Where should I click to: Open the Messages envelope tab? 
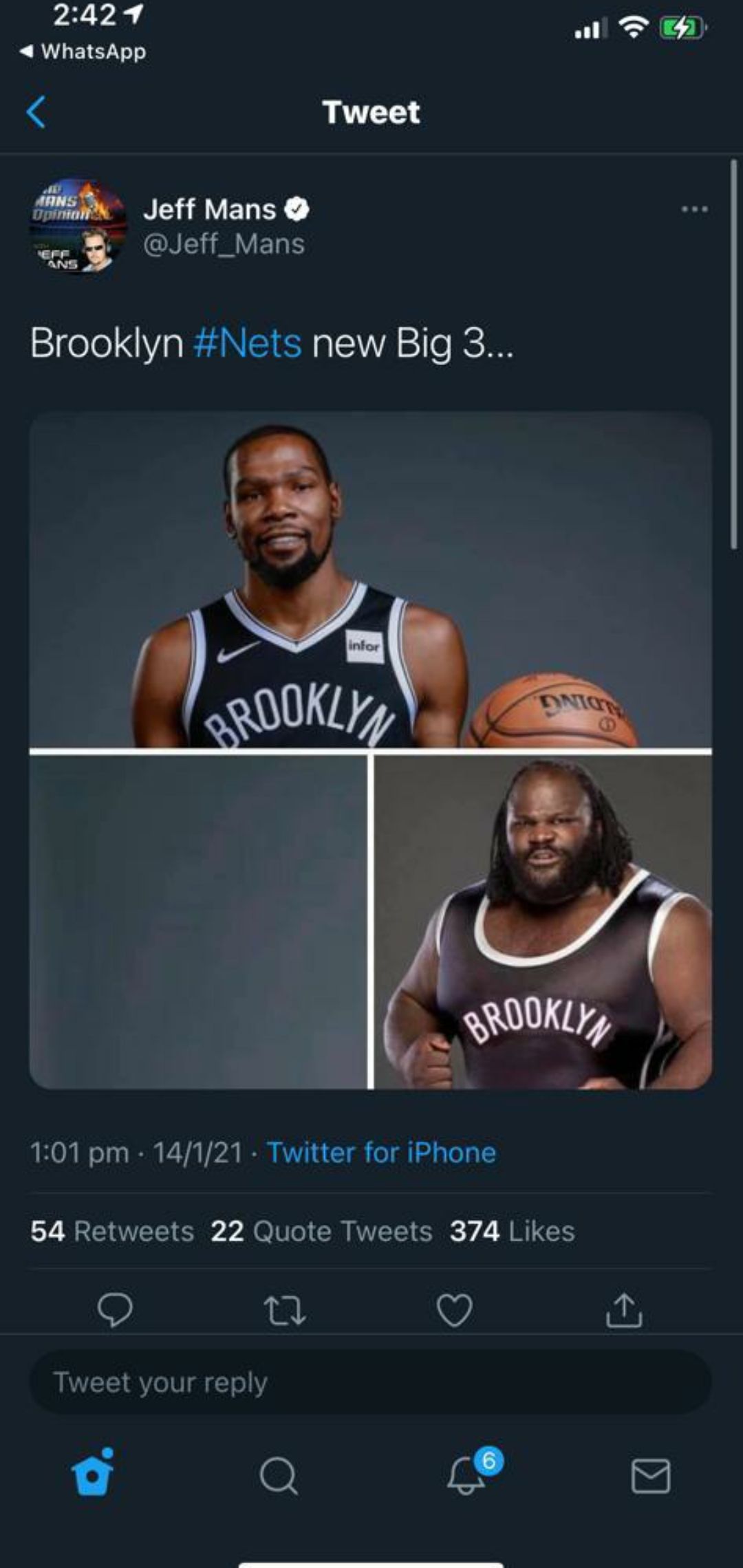(x=651, y=1476)
